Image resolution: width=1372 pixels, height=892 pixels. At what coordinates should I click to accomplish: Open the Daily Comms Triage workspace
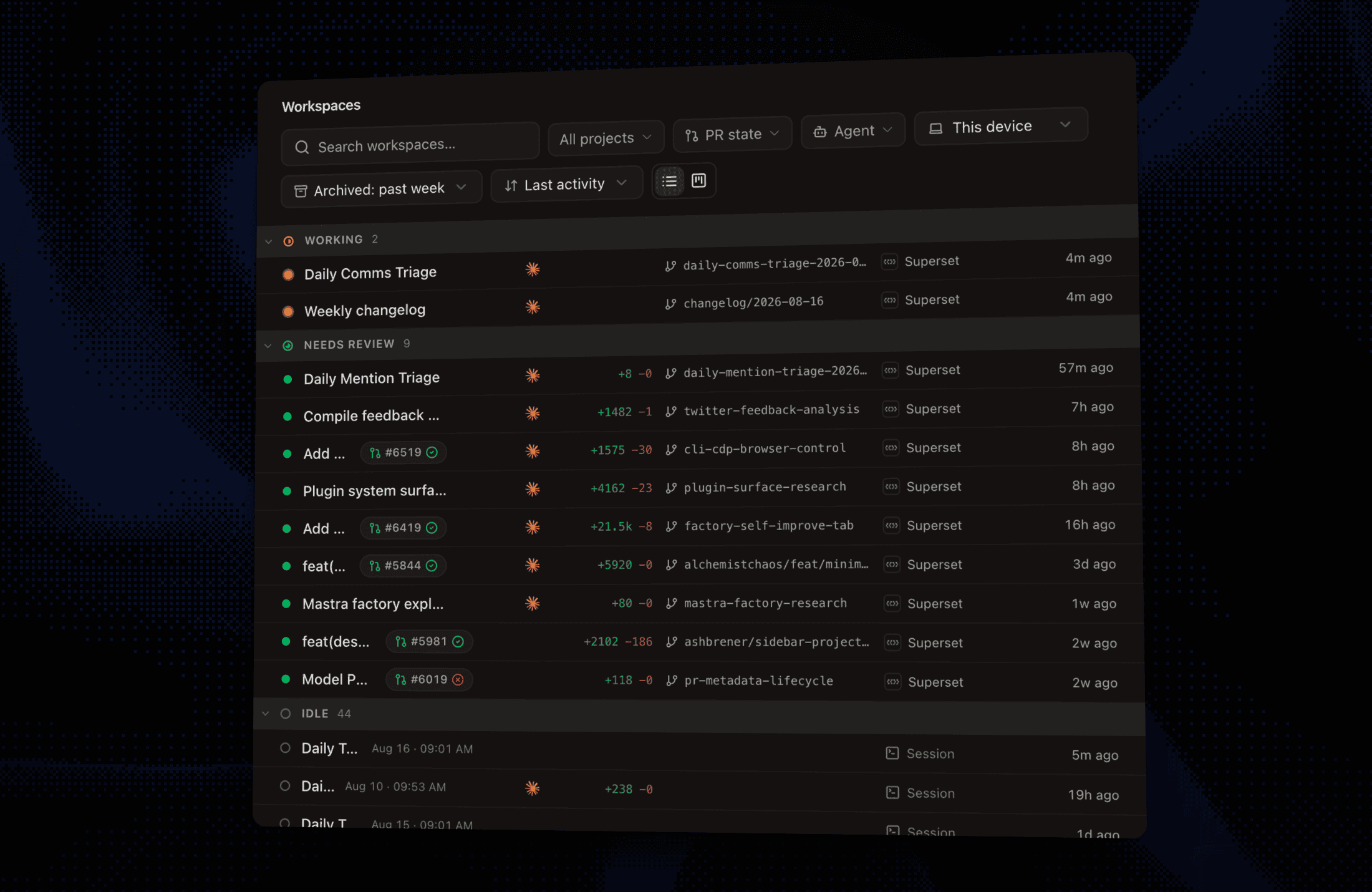(x=370, y=273)
